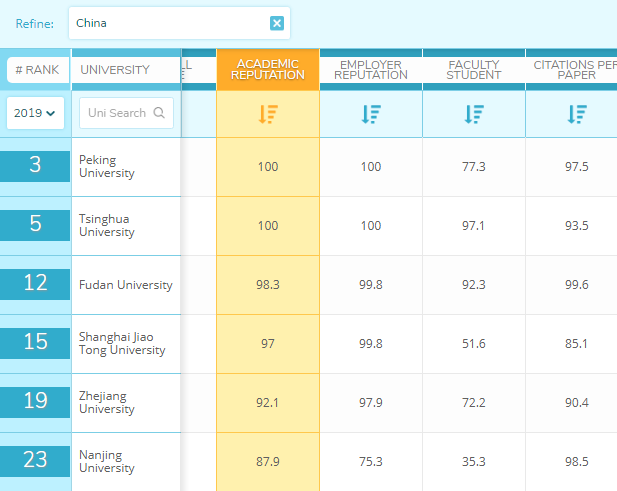617x491 pixels.
Task: Select Zhejiang employer reputation 97.9
Action: tap(371, 402)
